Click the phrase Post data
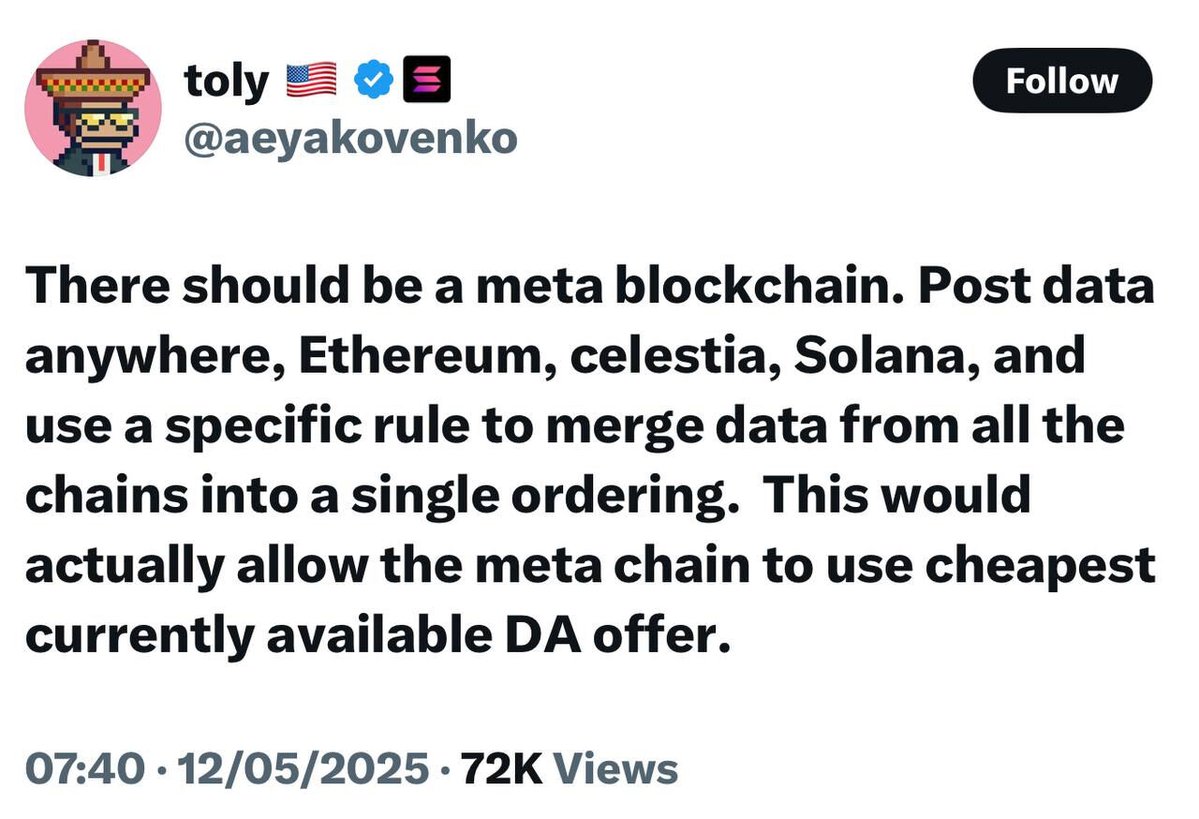 click(1036, 285)
